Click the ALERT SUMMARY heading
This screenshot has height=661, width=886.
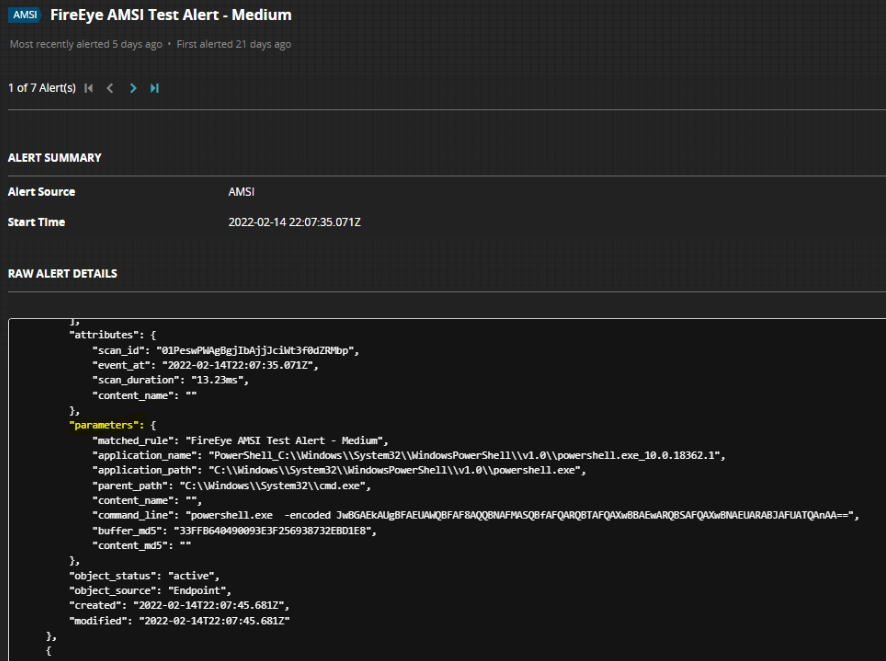(55, 158)
